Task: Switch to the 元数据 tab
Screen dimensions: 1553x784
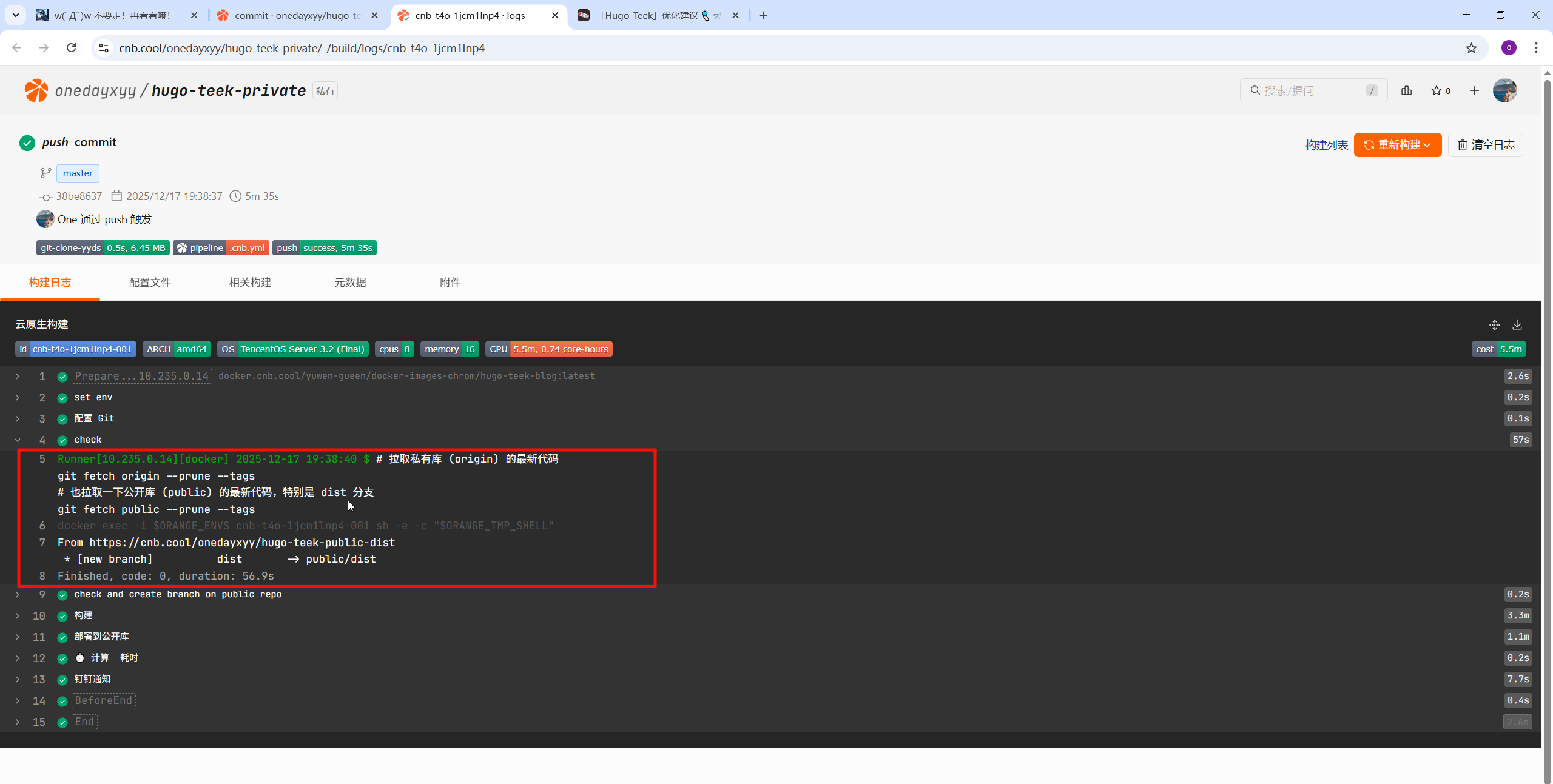Action: click(x=350, y=282)
